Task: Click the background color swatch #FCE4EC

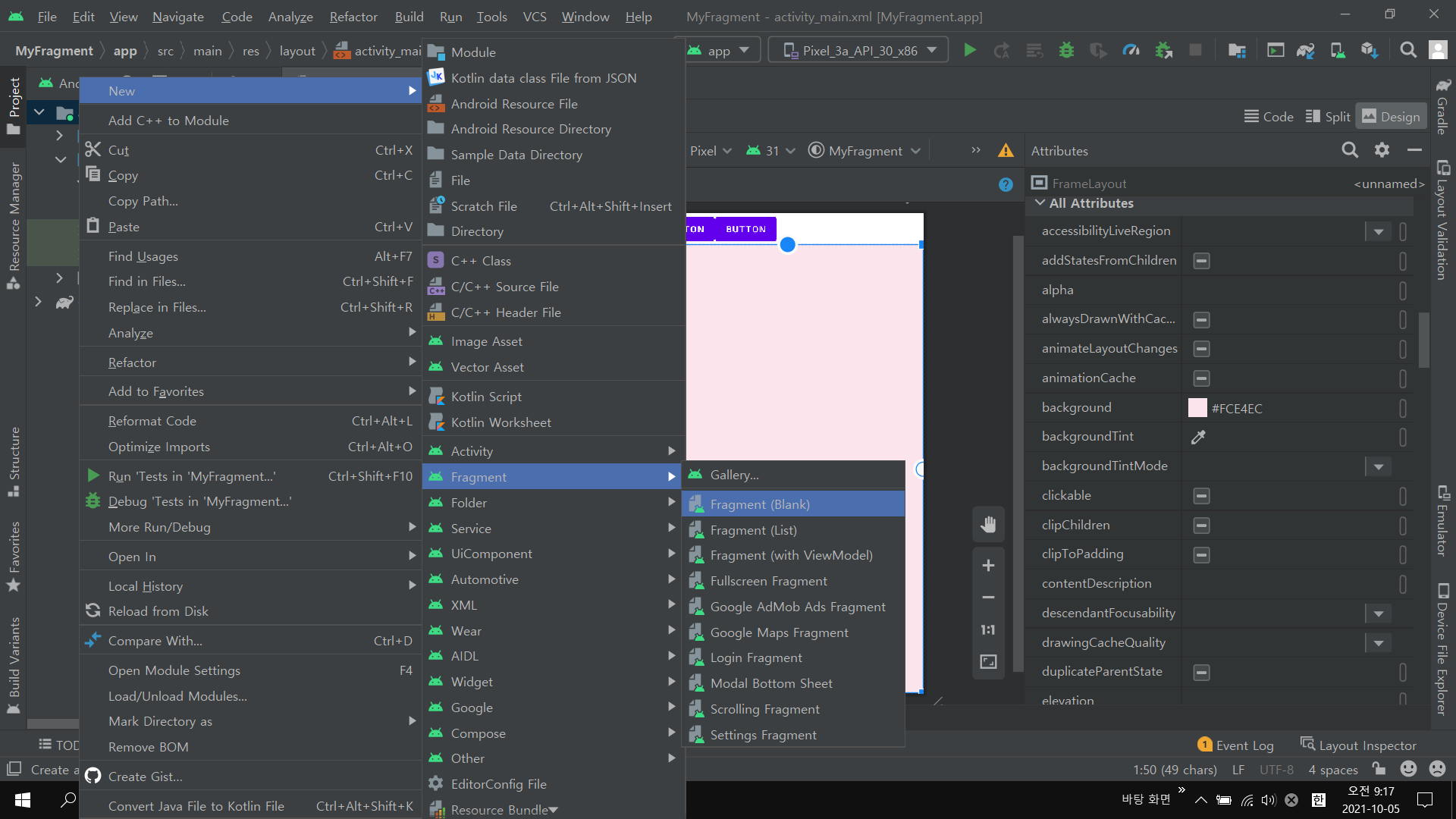Action: [x=1197, y=408]
